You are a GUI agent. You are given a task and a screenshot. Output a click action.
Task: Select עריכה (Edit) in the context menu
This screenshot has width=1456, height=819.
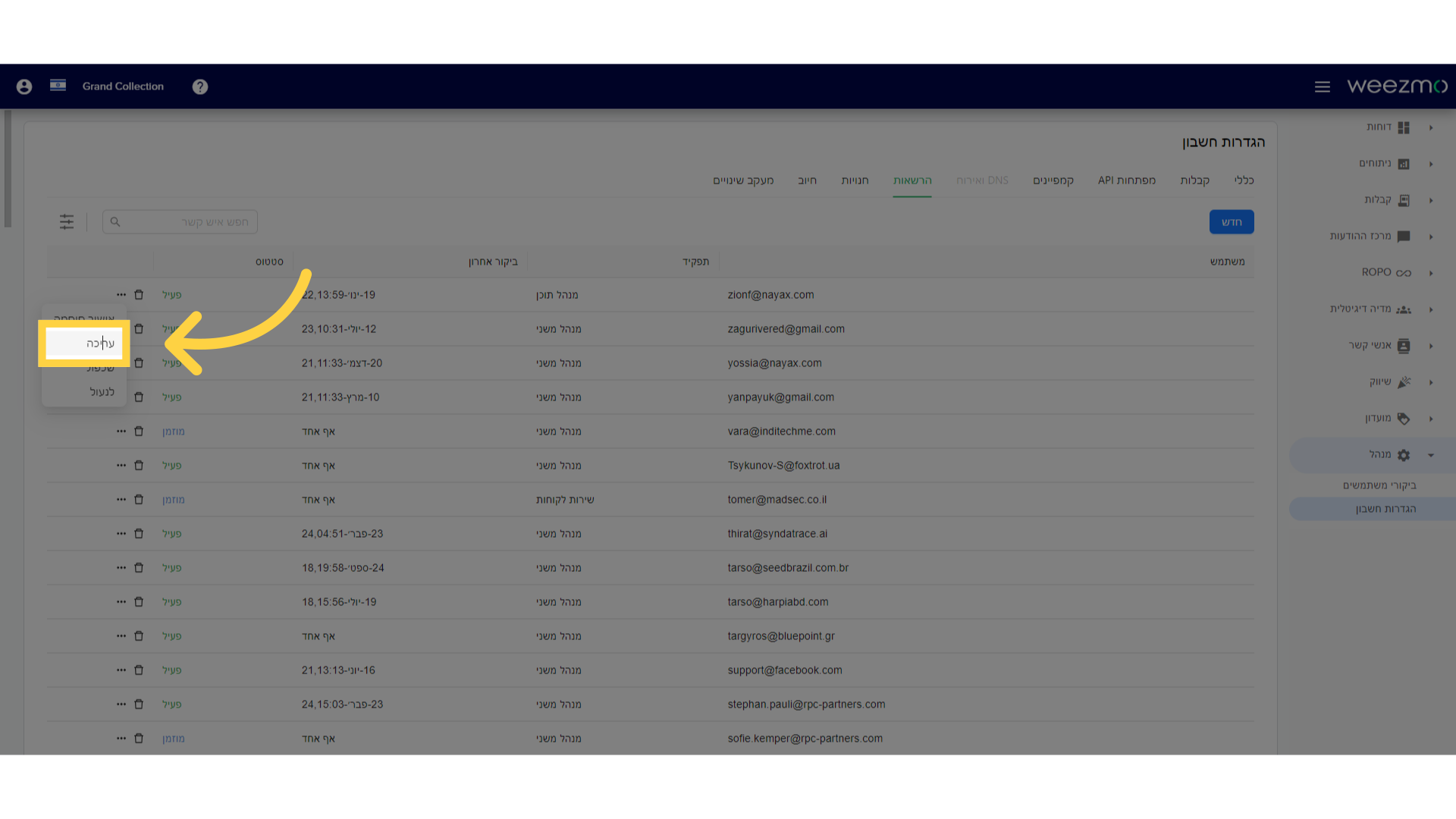tap(84, 344)
